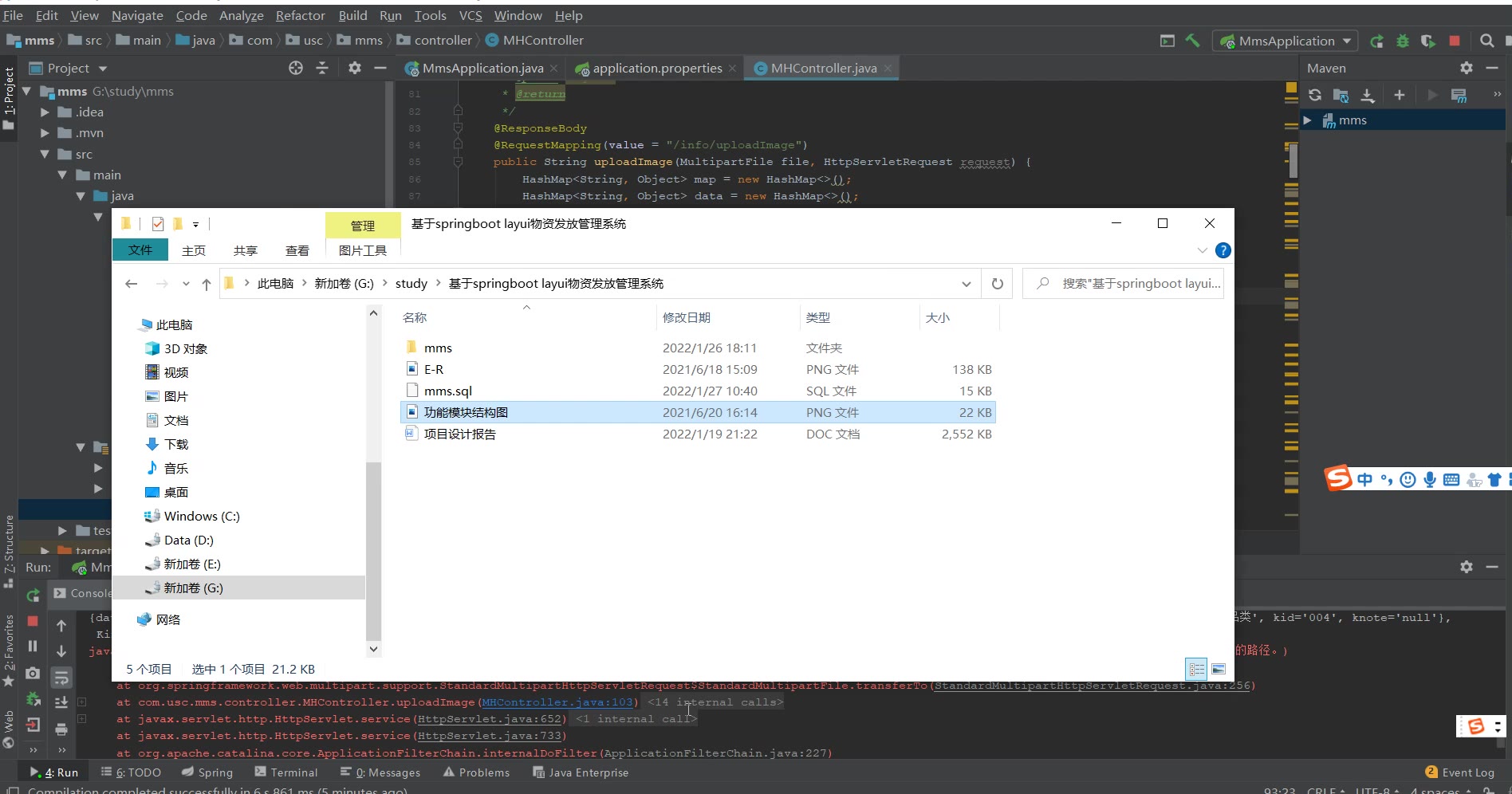Open Explorer help question mark
The width and height of the screenshot is (1512, 794).
click(x=1223, y=250)
